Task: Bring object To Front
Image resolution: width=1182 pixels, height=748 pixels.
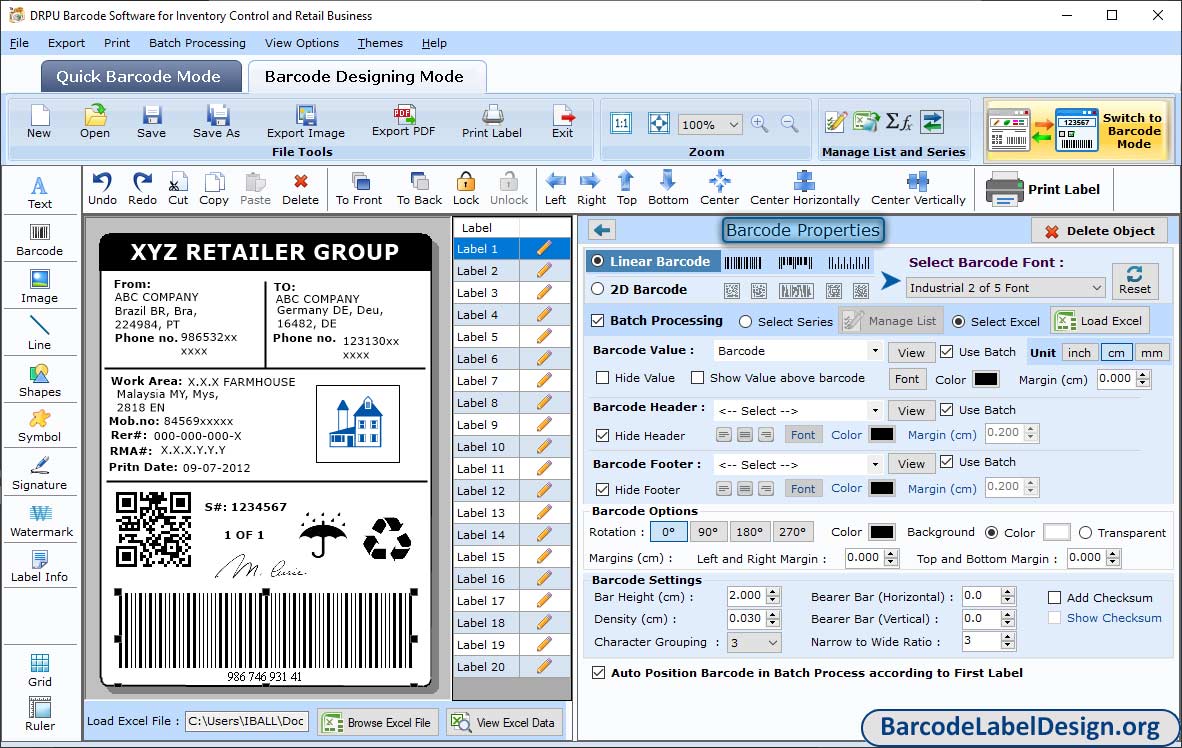Action: 359,189
